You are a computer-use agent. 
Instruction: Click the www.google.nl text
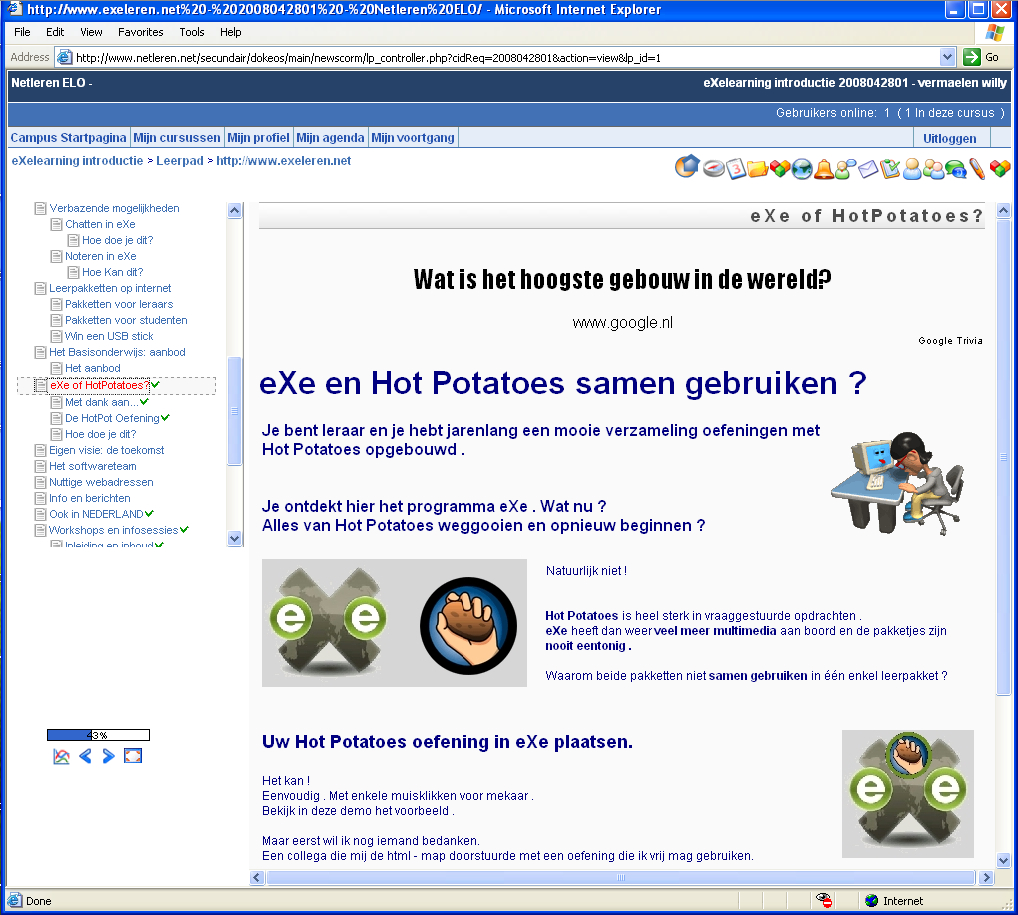[623, 323]
